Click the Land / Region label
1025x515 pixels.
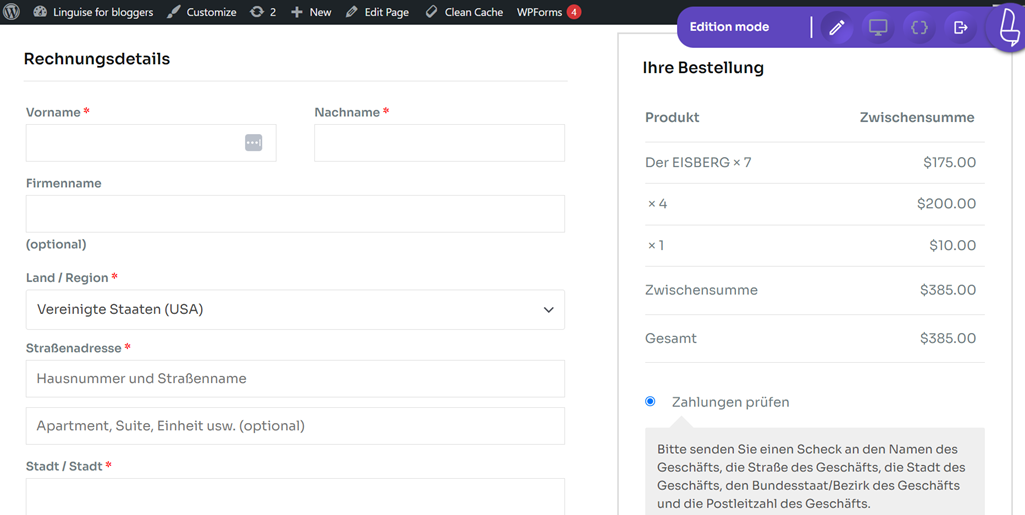67,278
